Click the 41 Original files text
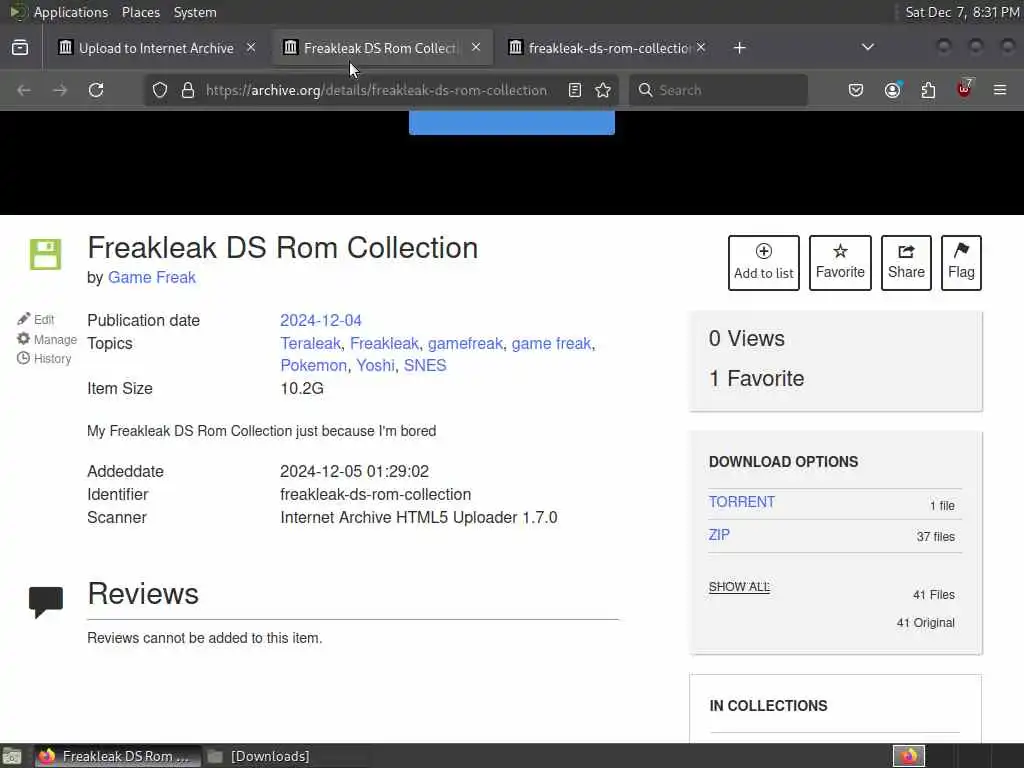The image size is (1024, 768). coord(925,623)
